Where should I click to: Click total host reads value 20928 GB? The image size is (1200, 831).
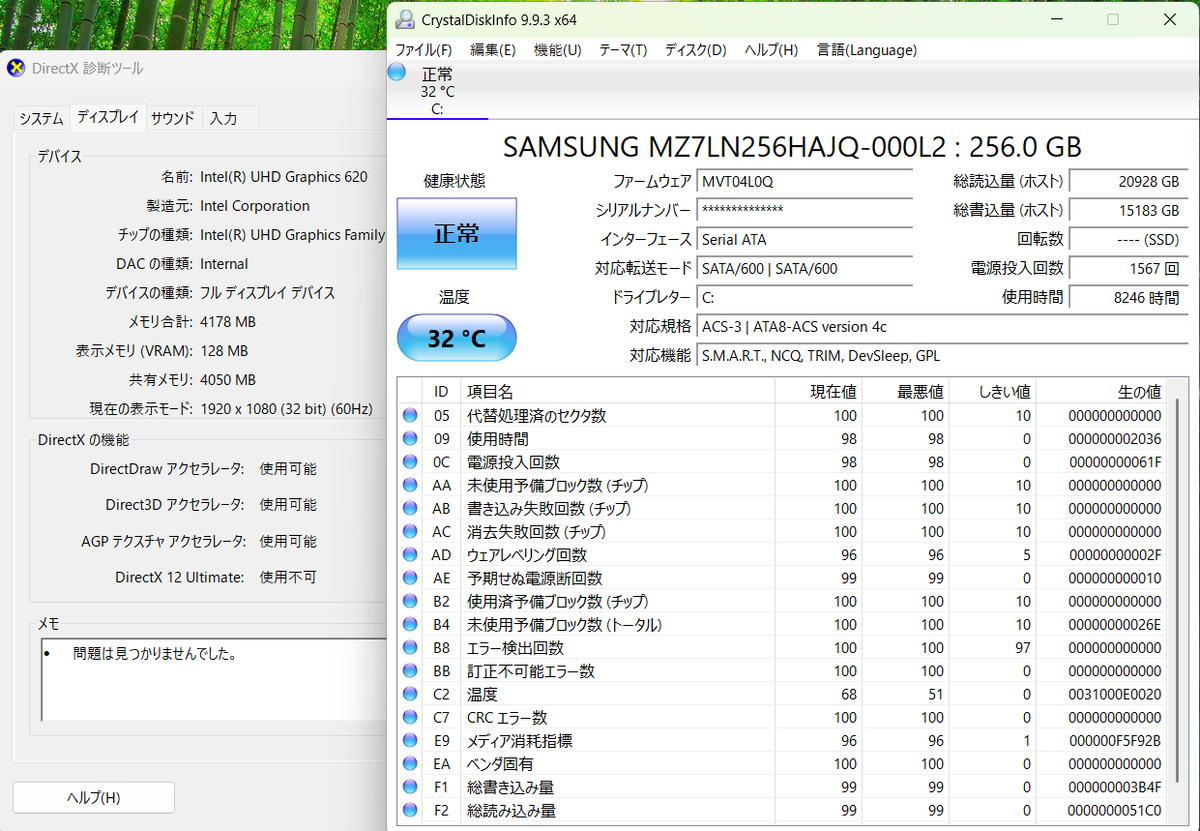point(1129,181)
